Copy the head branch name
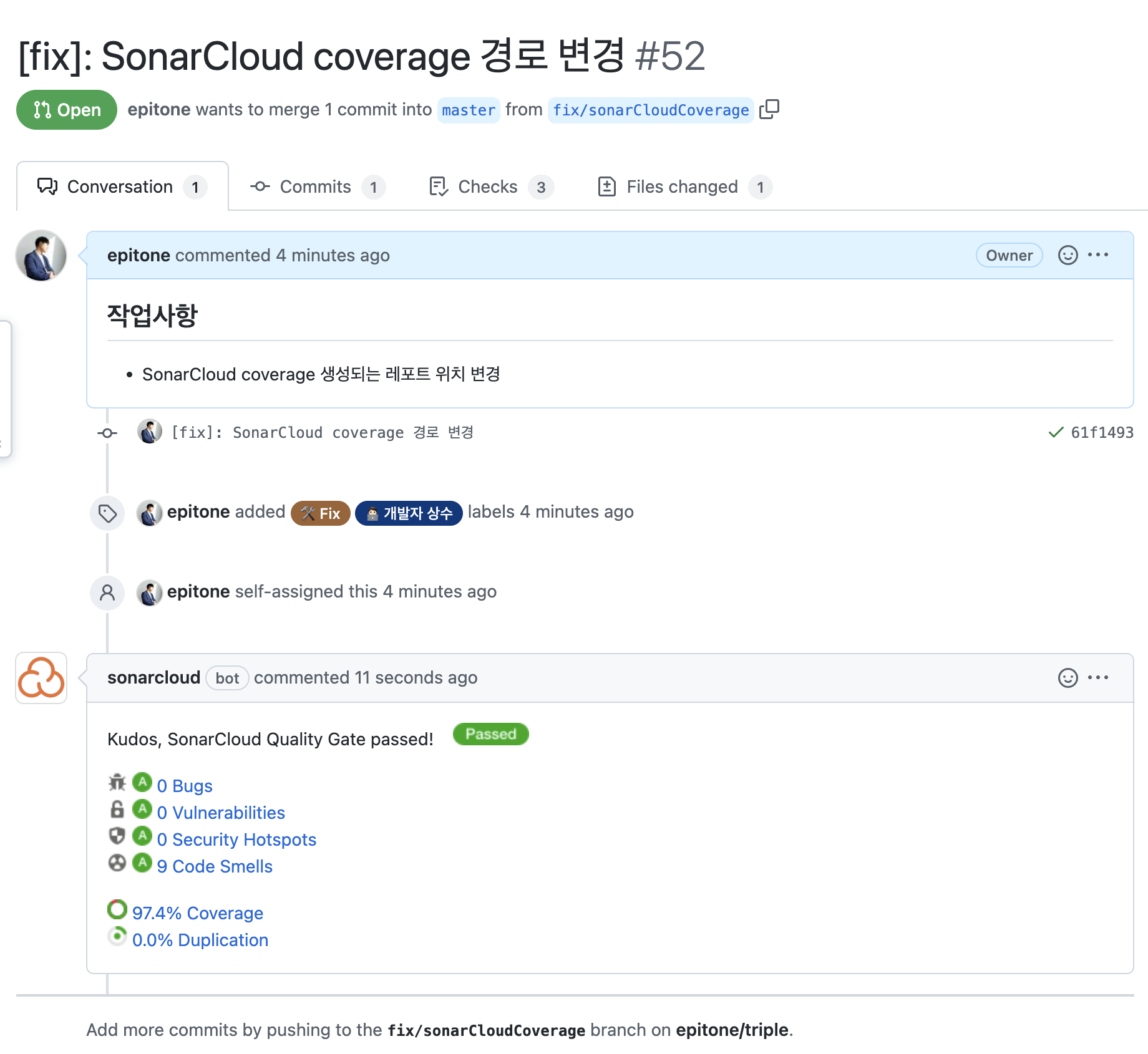The width and height of the screenshot is (1148, 1054). (x=769, y=109)
